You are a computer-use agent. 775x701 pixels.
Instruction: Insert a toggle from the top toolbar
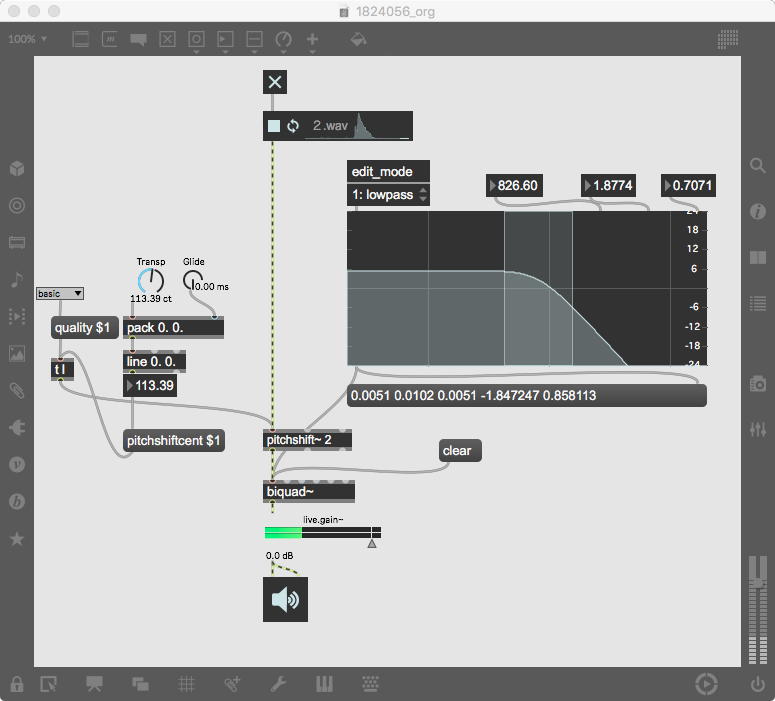[167, 39]
